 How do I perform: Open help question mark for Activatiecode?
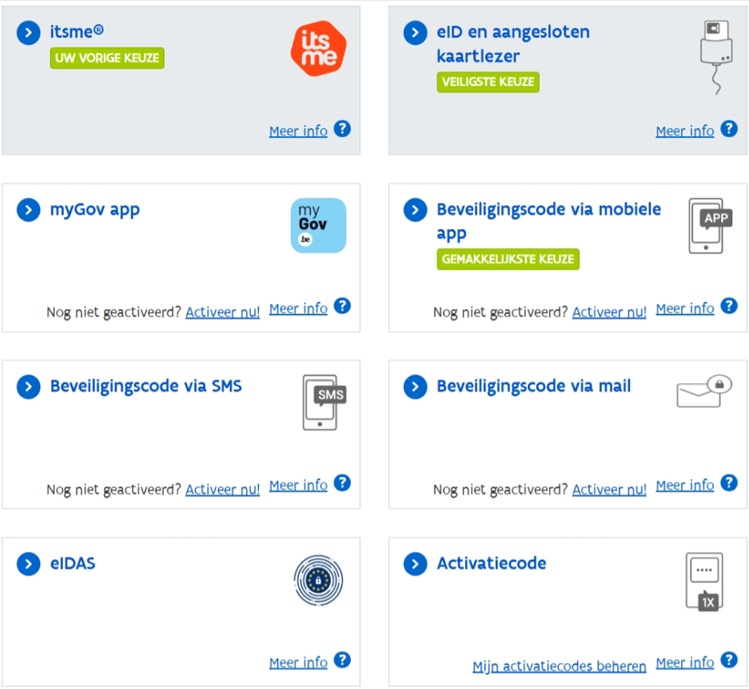729,661
